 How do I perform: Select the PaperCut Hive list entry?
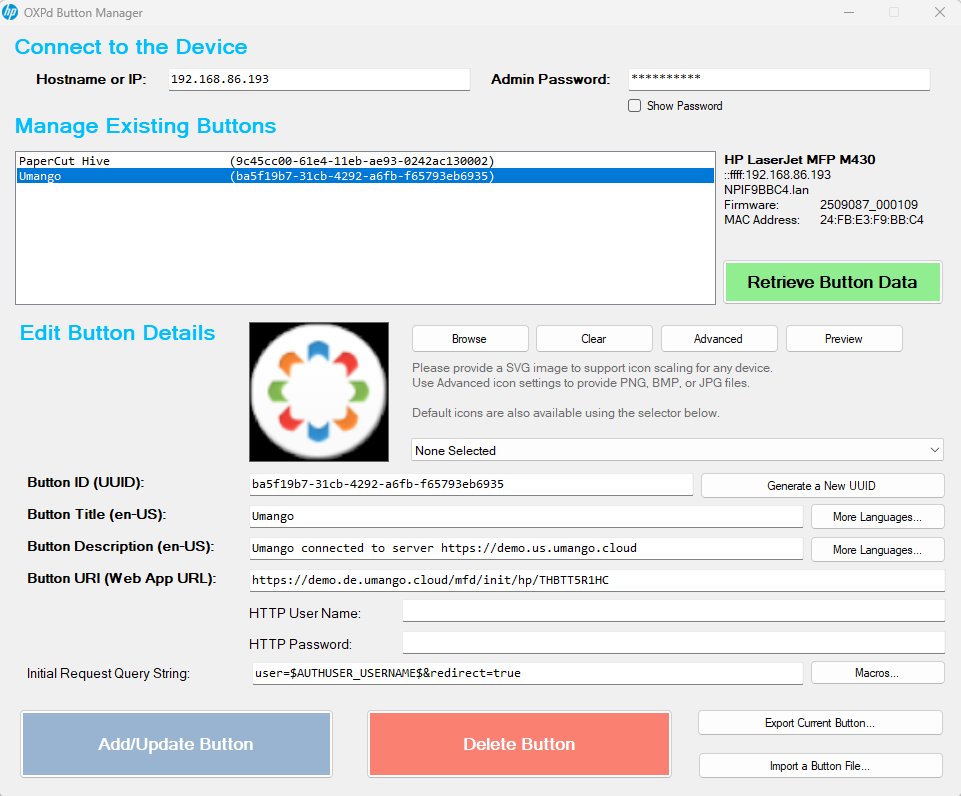pos(365,161)
